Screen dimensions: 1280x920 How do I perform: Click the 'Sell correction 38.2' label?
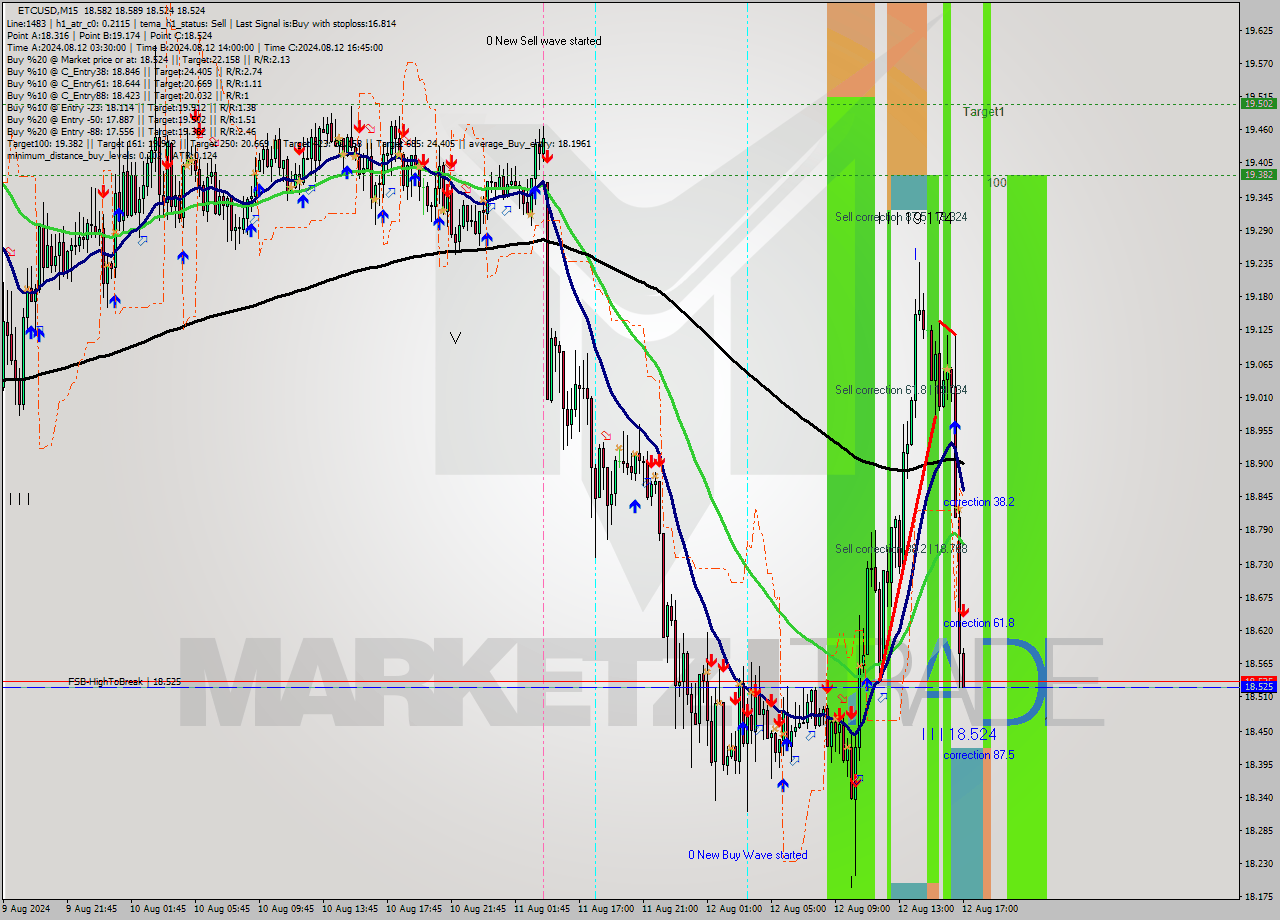(901, 549)
